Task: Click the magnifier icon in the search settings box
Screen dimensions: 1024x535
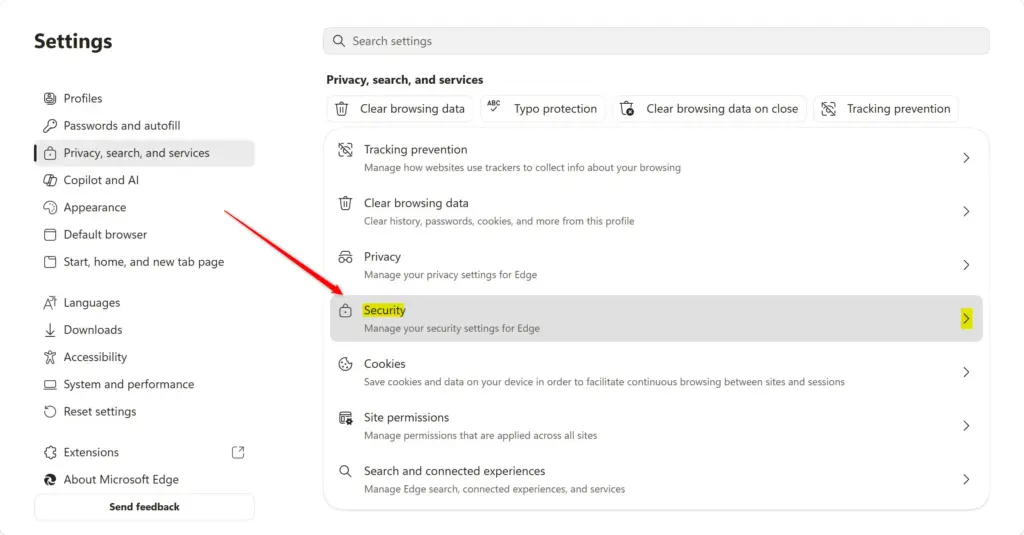Action: pos(338,41)
